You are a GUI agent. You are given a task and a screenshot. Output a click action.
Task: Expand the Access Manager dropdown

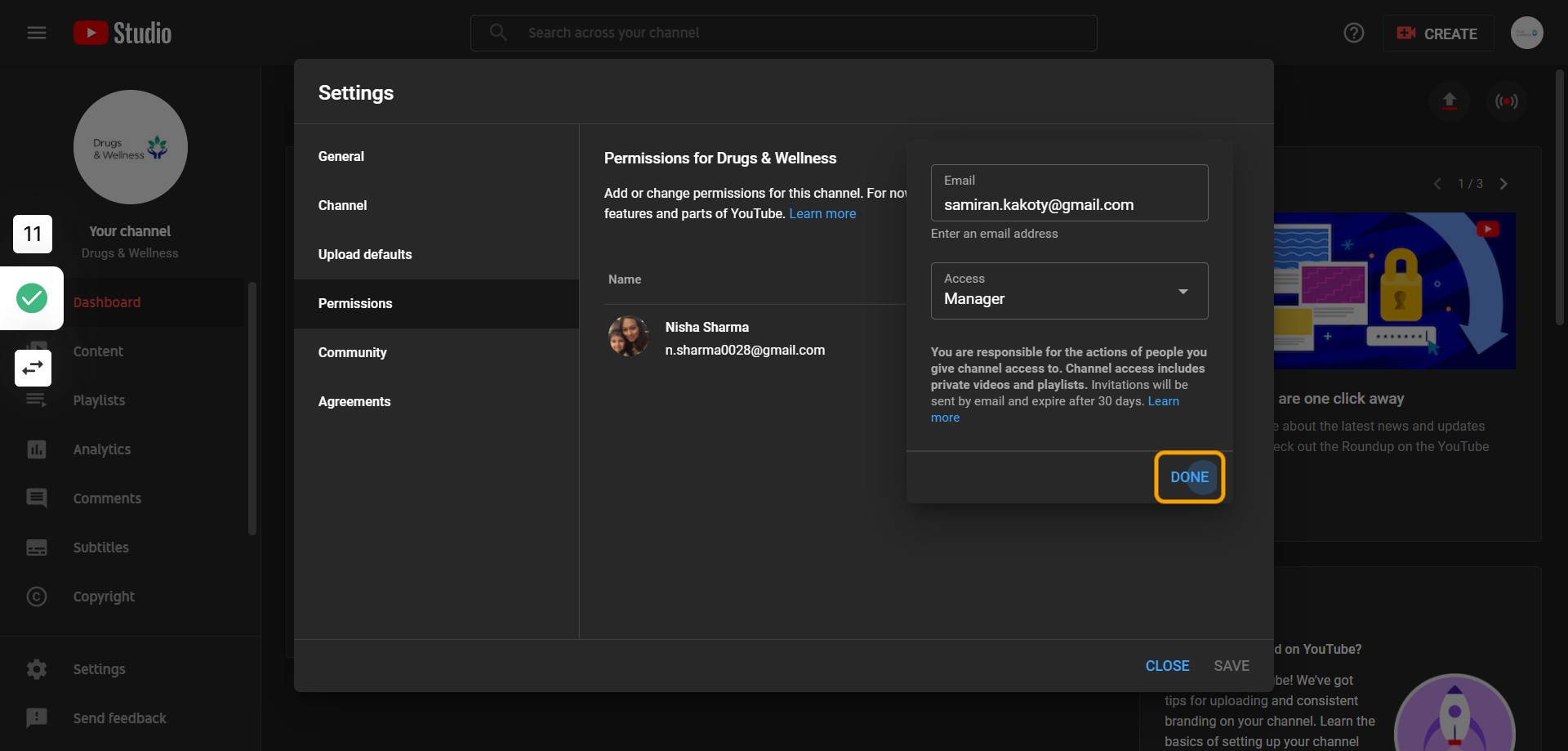click(x=1069, y=291)
